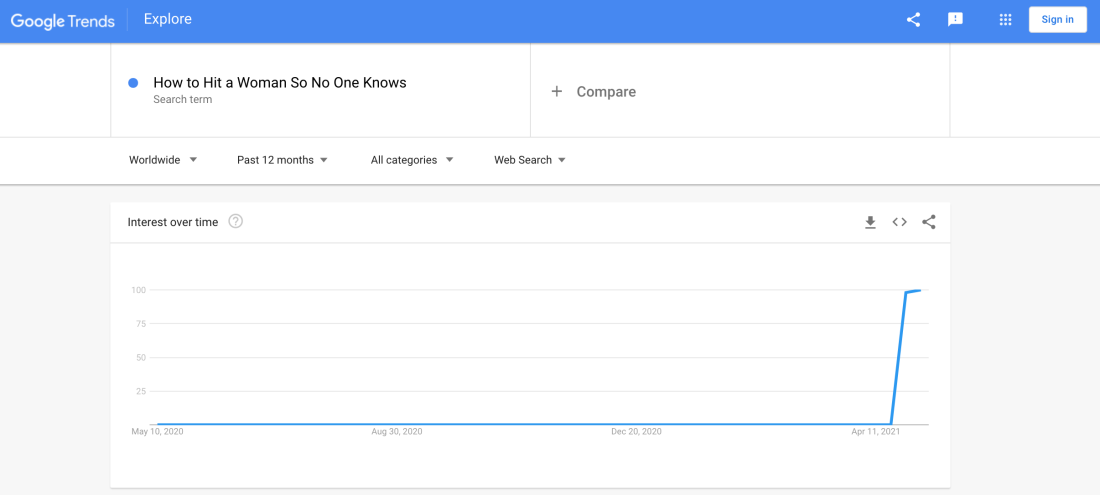The width and height of the screenshot is (1100, 495).
Task: Download the Interest over time chart CSV
Action: (870, 222)
